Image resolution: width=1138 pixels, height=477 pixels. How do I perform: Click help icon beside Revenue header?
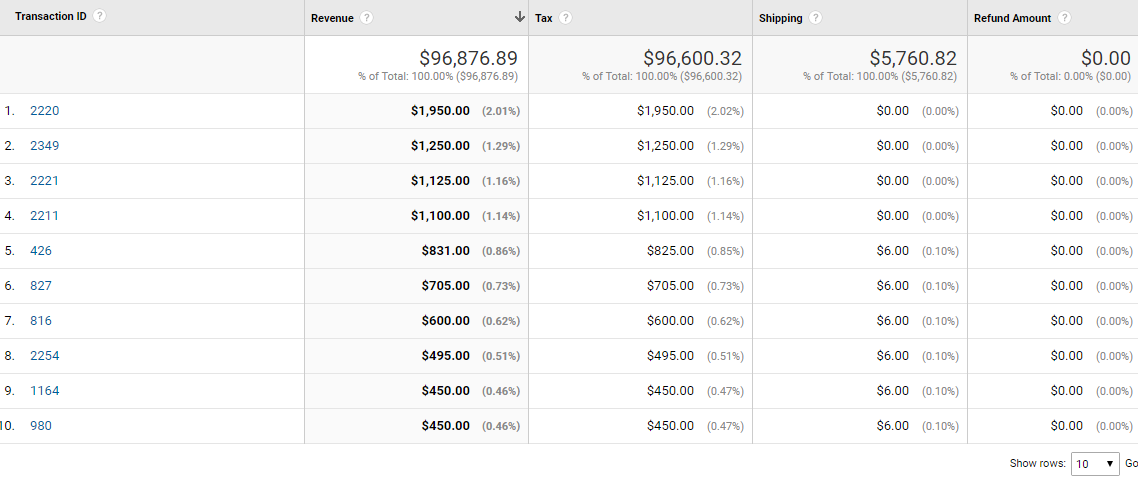tap(367, 18)
